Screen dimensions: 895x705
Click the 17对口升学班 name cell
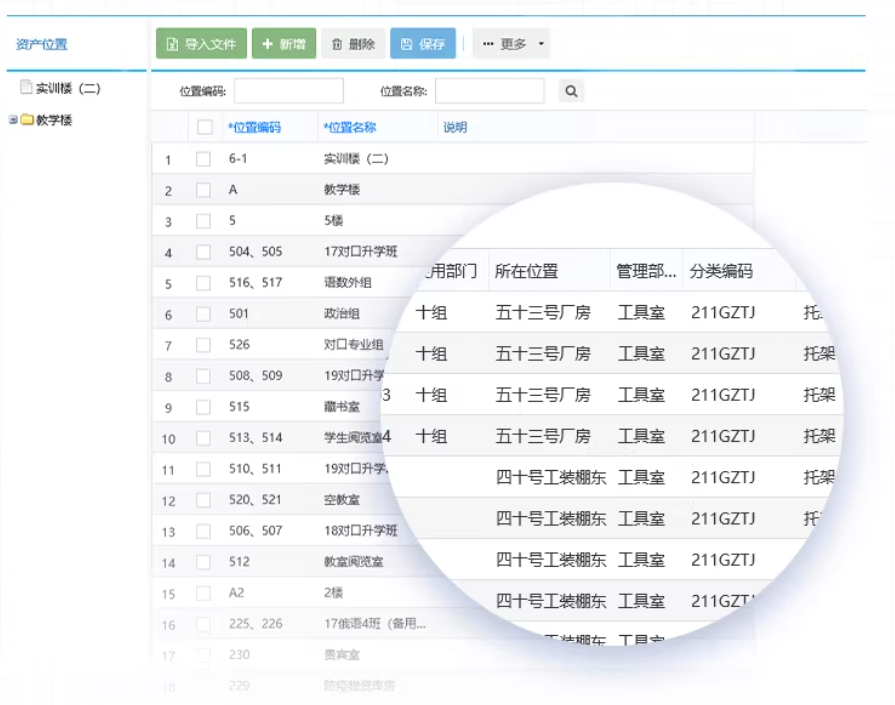(361, 251)
